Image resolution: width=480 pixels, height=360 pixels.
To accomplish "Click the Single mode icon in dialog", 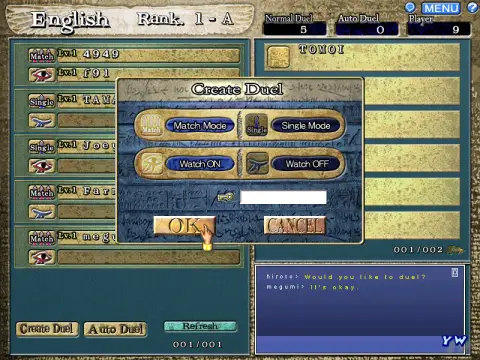I will (x=256, y=125).
